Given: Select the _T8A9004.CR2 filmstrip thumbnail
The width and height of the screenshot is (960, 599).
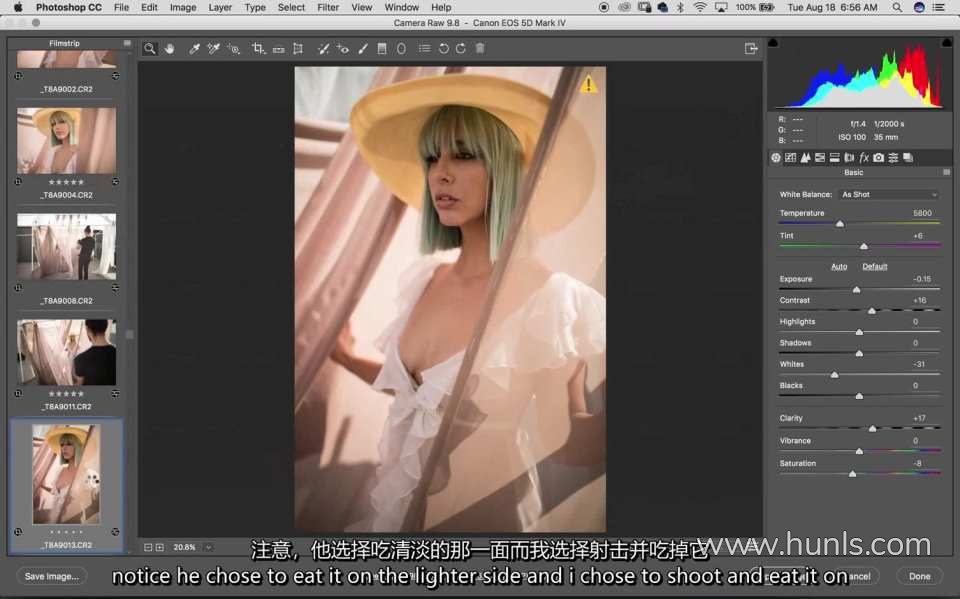Looking at the screenshot, I should (66, 141).
